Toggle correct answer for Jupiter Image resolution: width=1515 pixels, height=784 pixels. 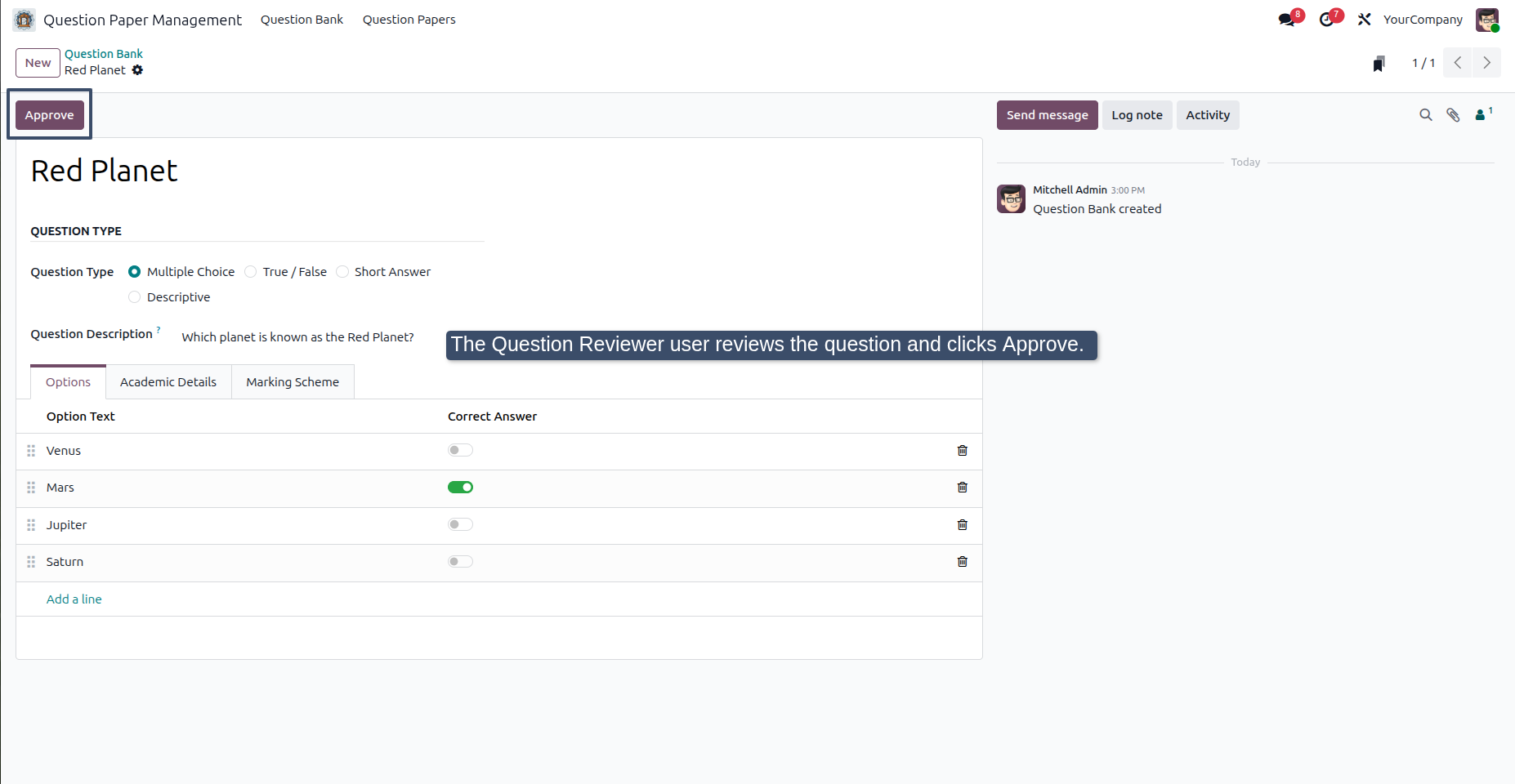[x=460, y=524]
